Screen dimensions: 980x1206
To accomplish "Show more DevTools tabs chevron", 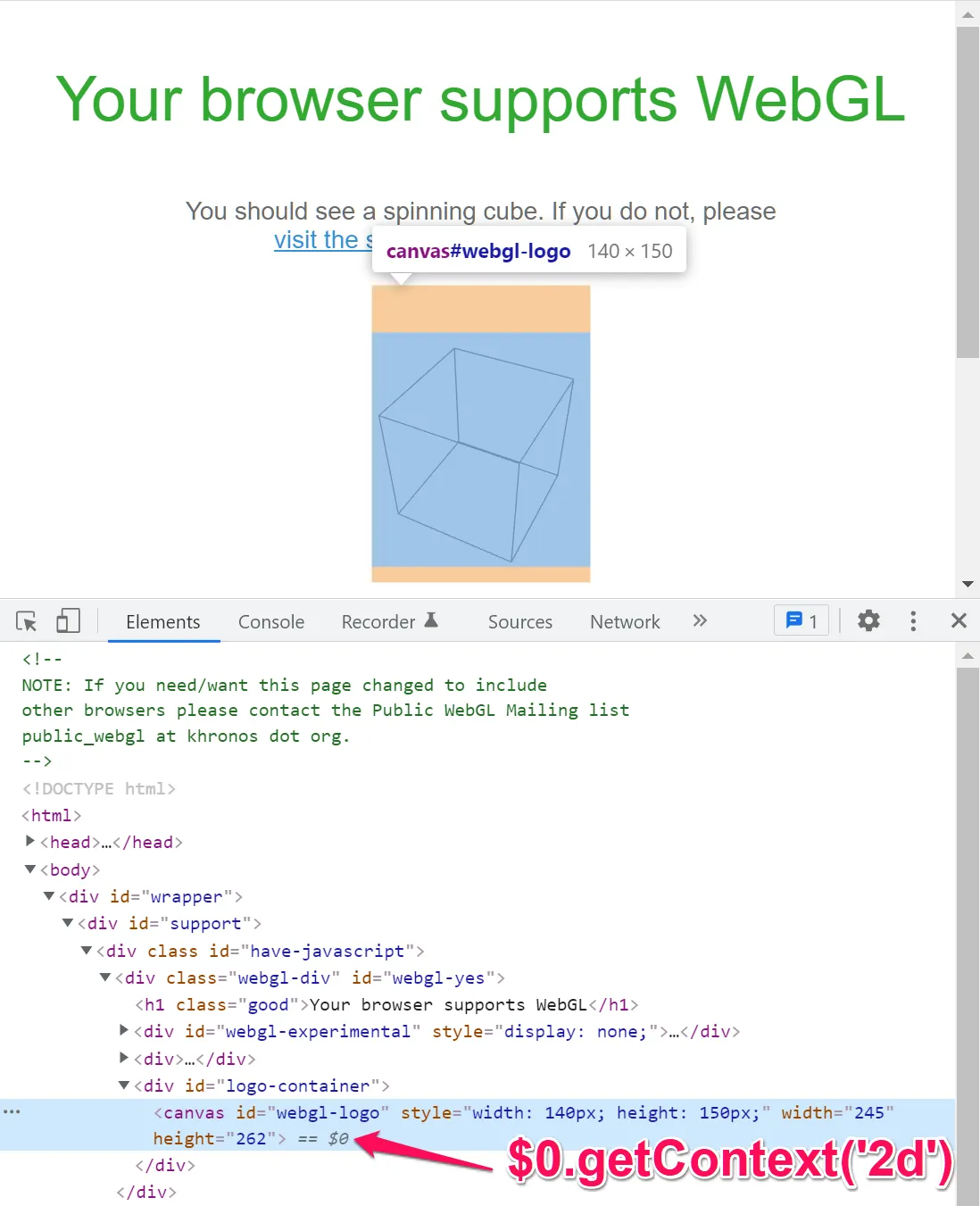I will coord(700,620).
